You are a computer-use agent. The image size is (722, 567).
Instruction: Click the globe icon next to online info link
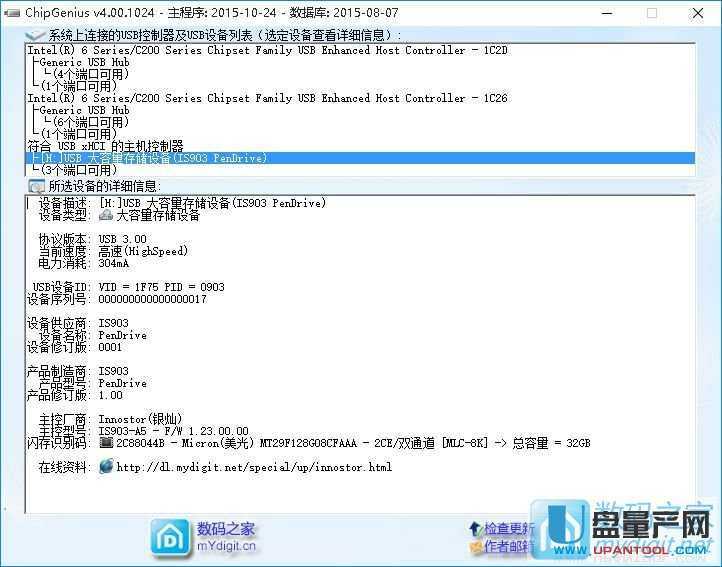click(x=106, y=466)
